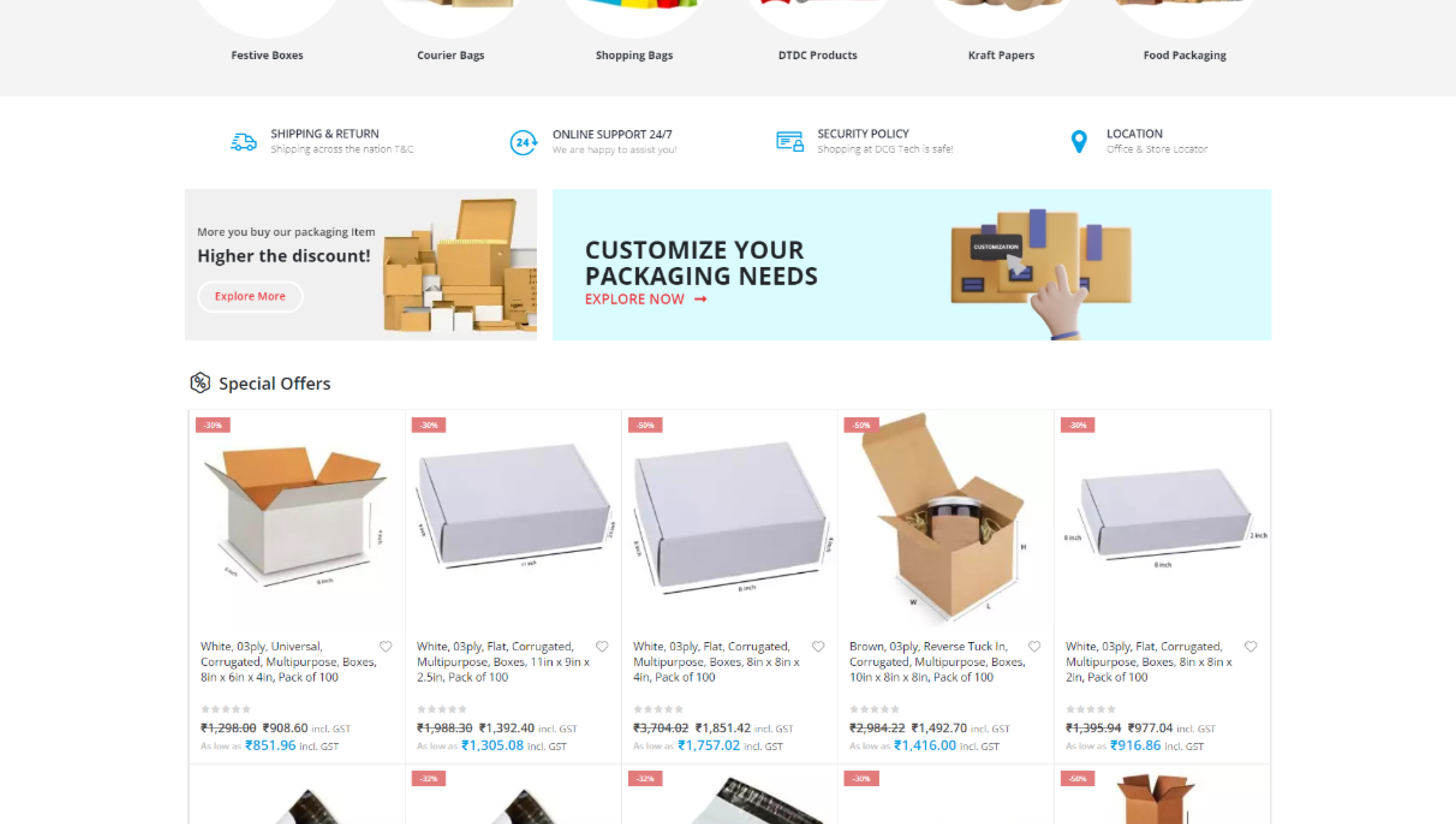Click the Special Offers percent icon
Image resolution: width=1456 pixels, height=824 pixels.
tap(200, 383)
